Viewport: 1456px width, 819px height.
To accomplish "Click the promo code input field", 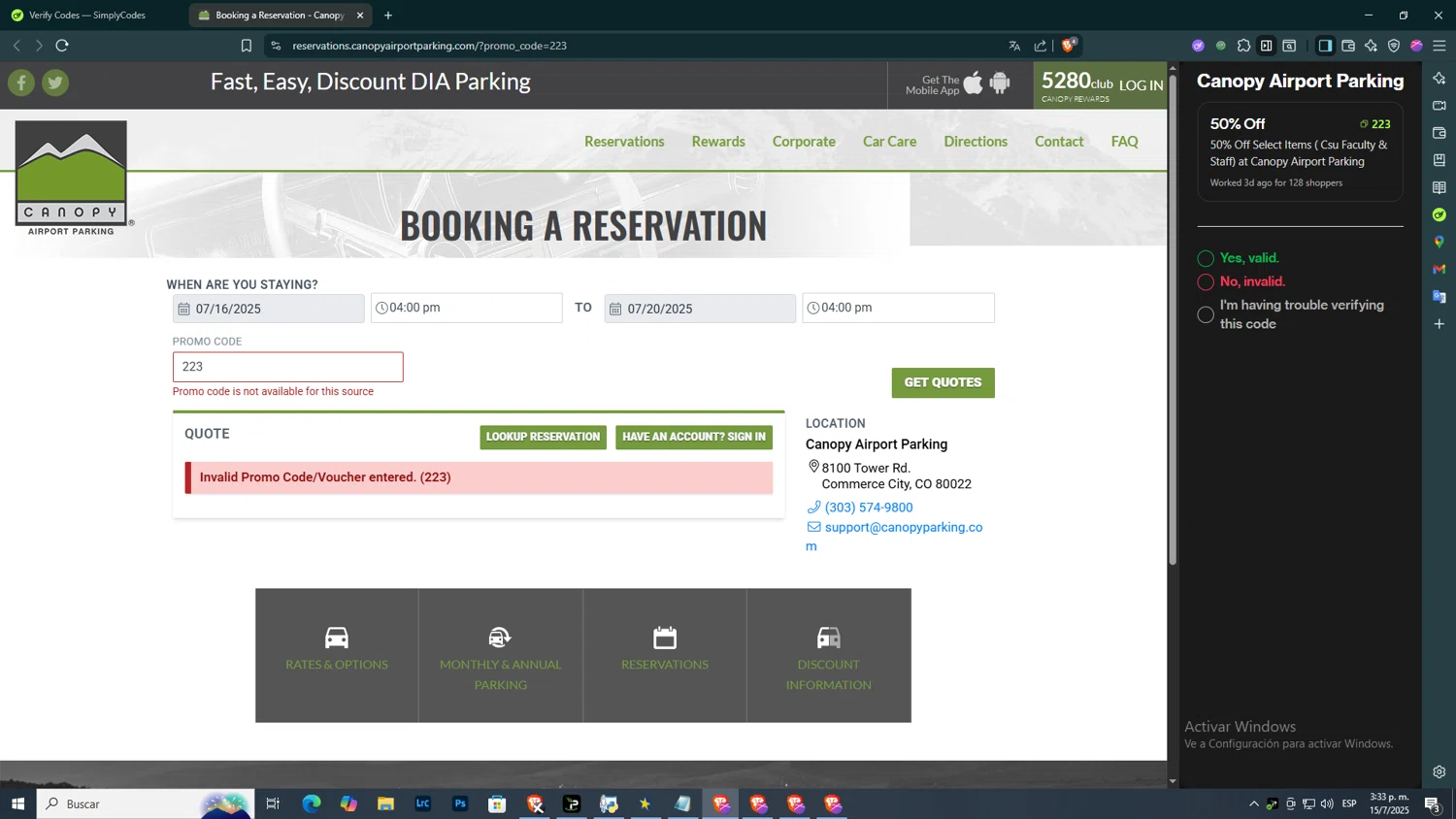I will (x=287, y=367).
